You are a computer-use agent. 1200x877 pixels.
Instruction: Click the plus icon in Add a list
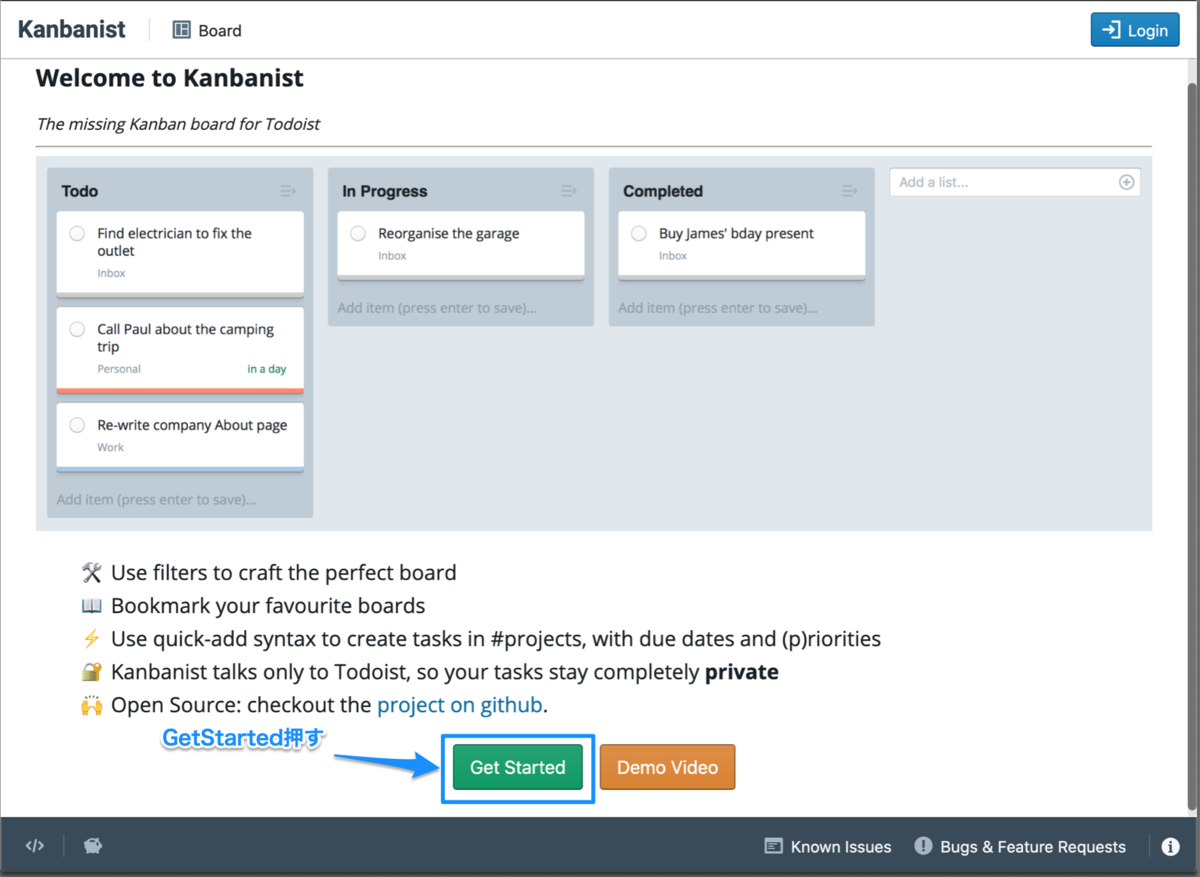coord(1126,182)
